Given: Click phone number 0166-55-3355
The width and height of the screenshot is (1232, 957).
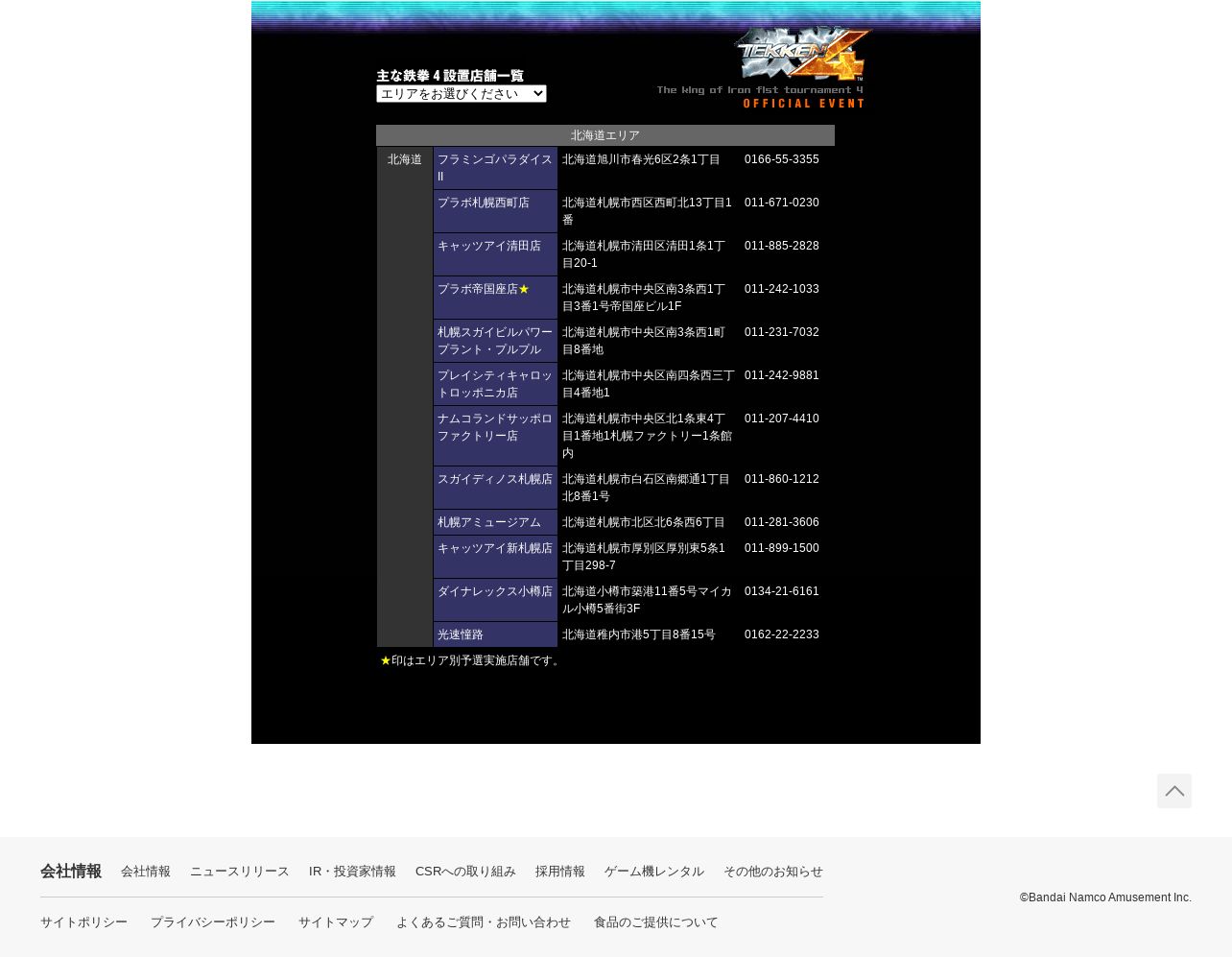Looking at the screenshot, I should tap(782, 159).
